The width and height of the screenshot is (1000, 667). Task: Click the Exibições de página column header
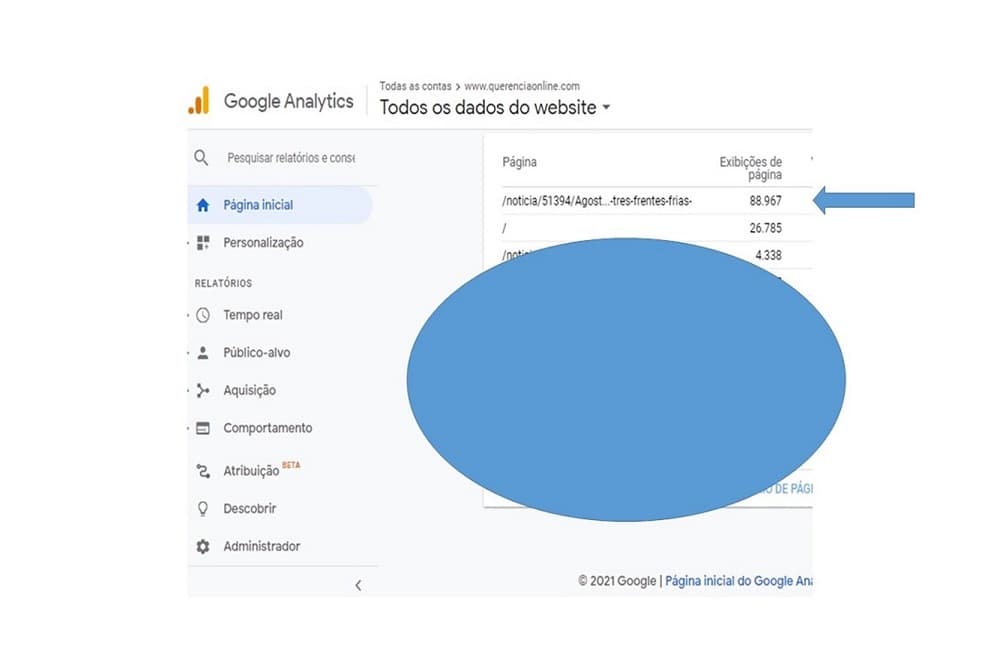[750, 168]
